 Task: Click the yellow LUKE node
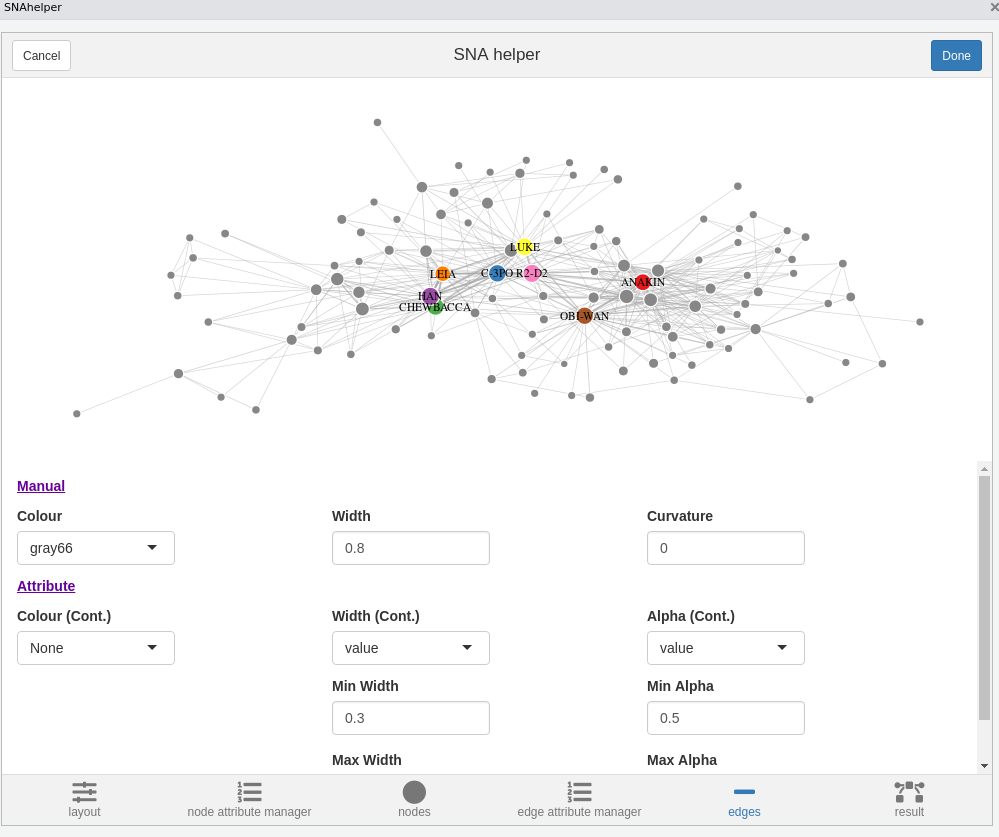coord(524,247)
